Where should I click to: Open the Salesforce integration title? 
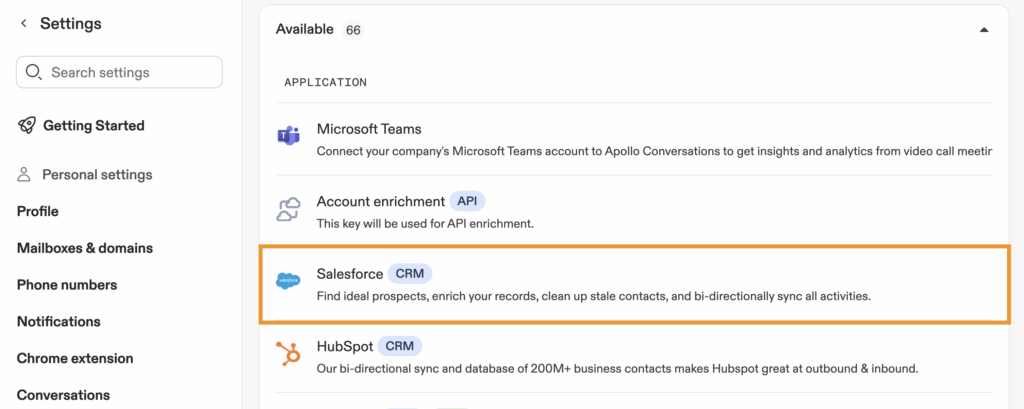pyautogui.click(x=349, y=273)
